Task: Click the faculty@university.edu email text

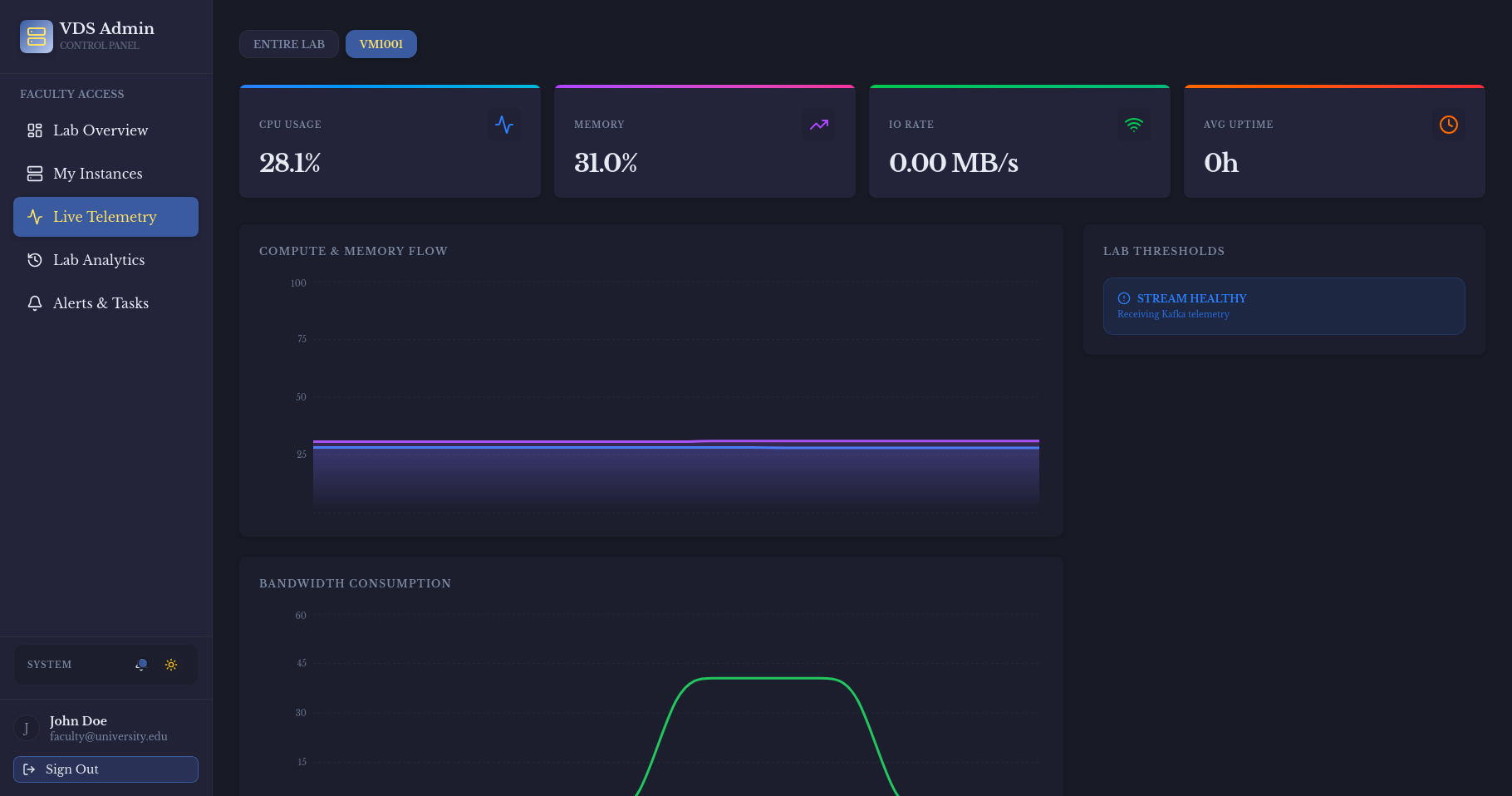Action: [109, 736]
